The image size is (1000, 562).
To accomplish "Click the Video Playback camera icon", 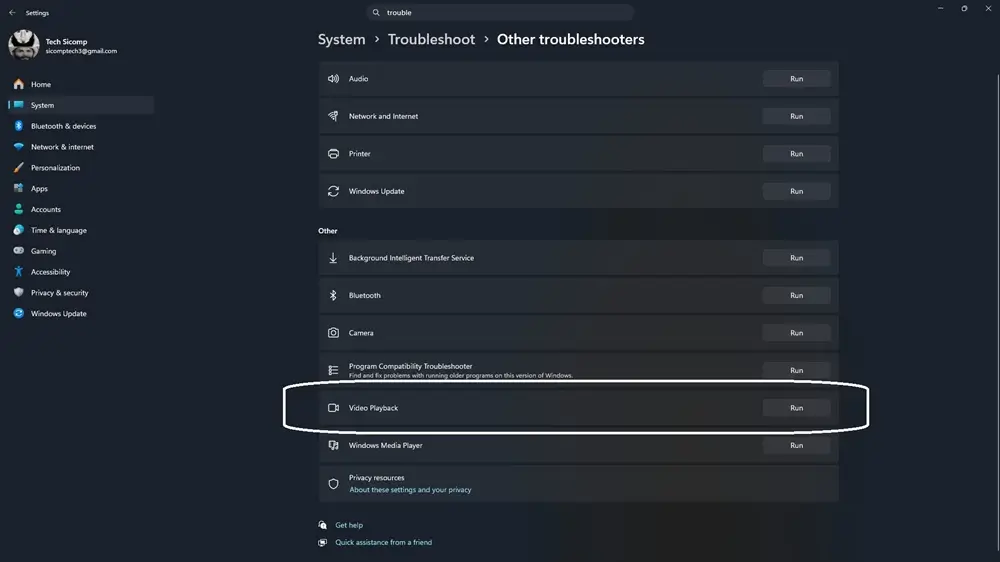I will point(333,408).
